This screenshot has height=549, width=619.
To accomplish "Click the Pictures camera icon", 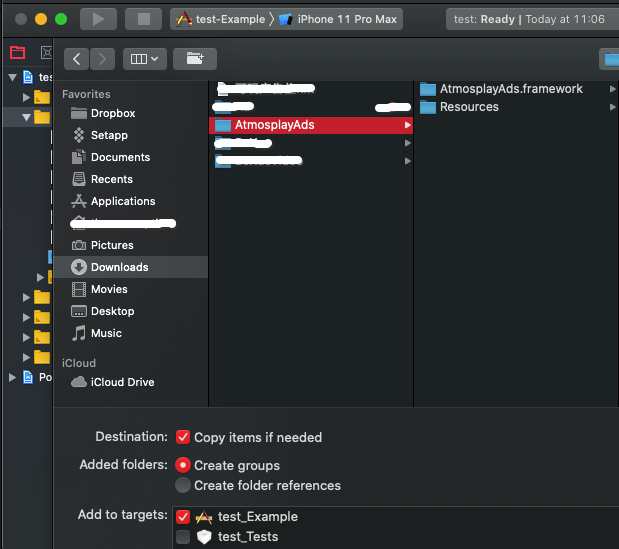I will (79, 245).
